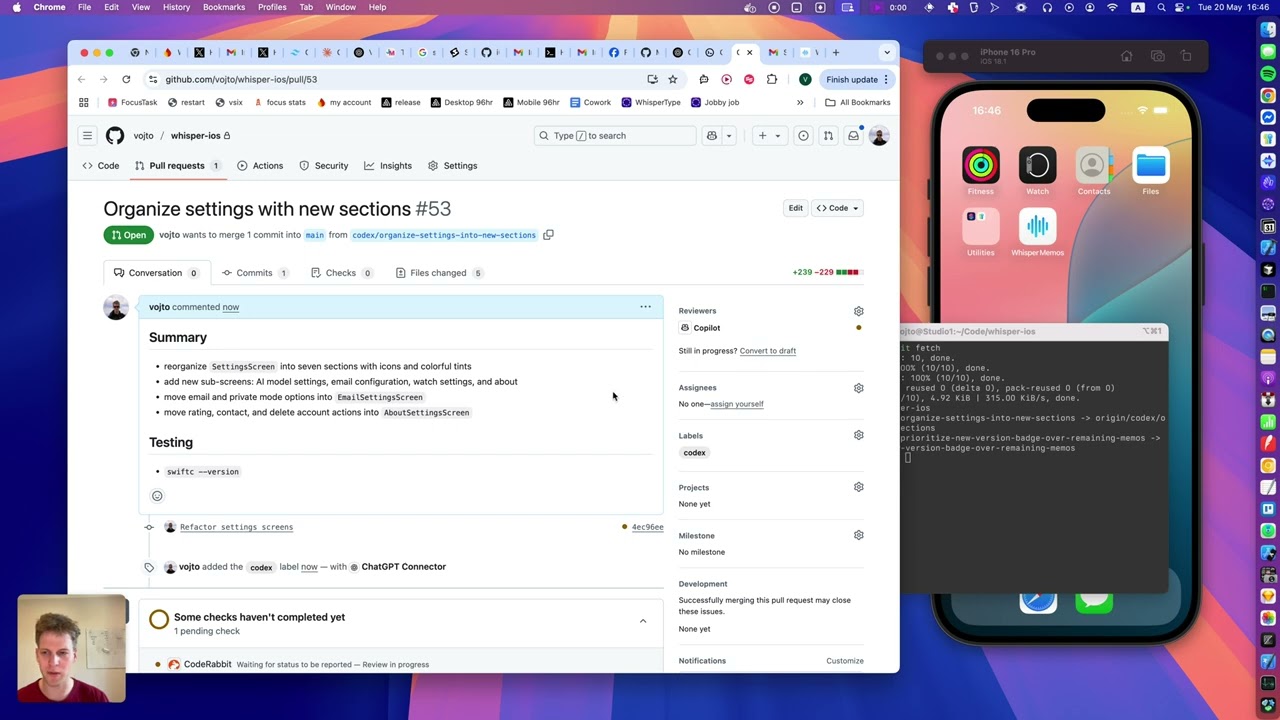The height and width of the screenshot is (720, 1280).
Task: Open the History menu in macOS menu bar
Action: [x=176, y=7]
